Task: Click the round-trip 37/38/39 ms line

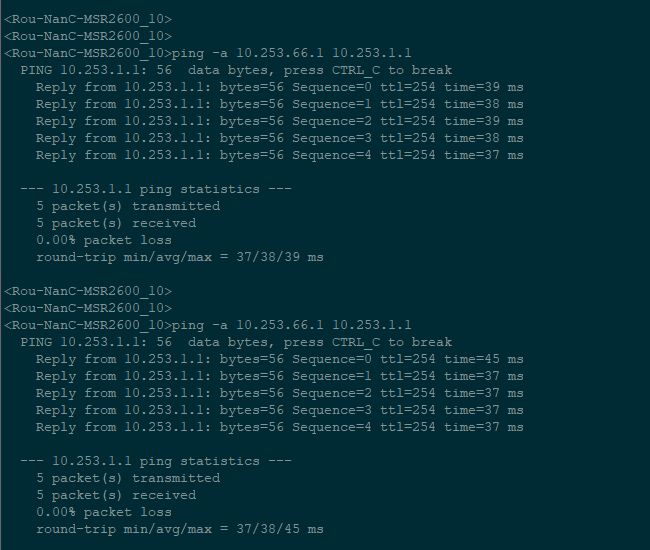Action: pos(180,257)
